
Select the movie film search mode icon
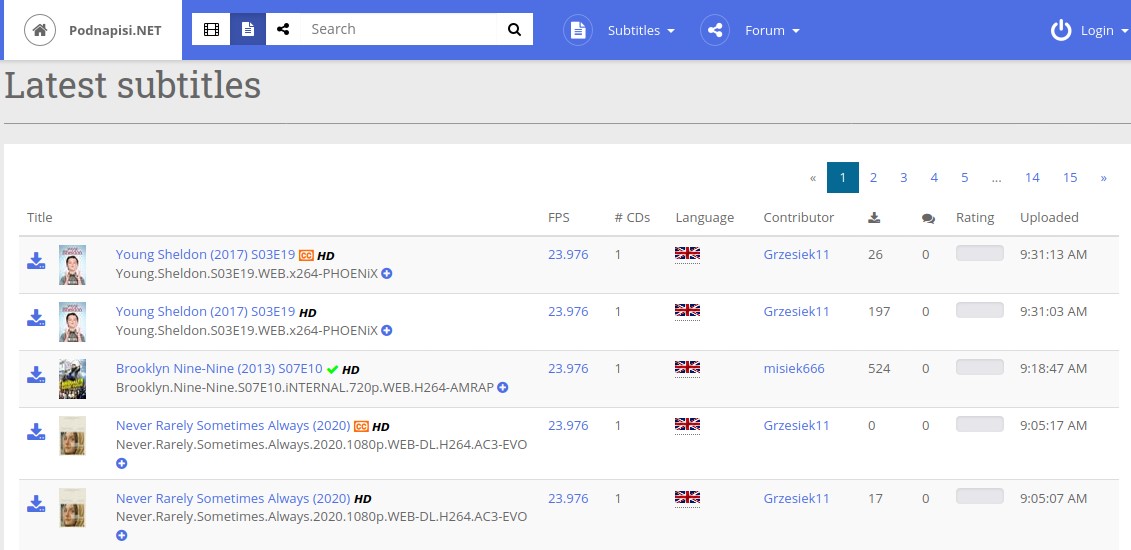pyautogui.click(x=211, y=30)
